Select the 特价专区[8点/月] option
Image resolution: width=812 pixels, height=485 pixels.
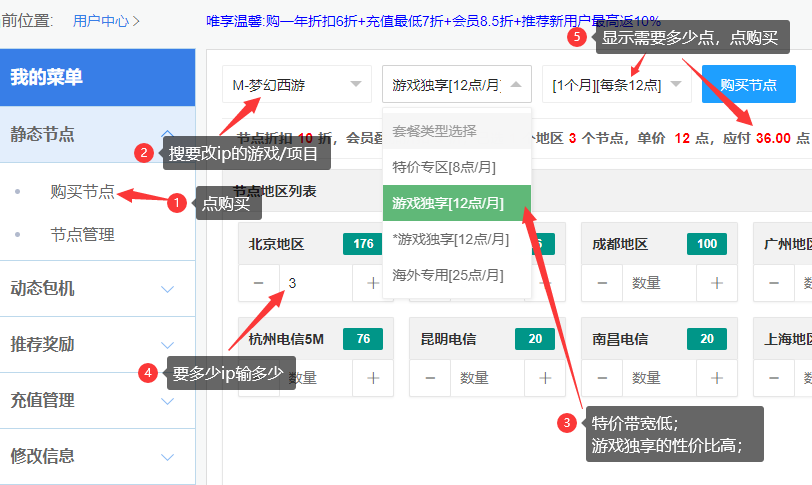(457, 167)
